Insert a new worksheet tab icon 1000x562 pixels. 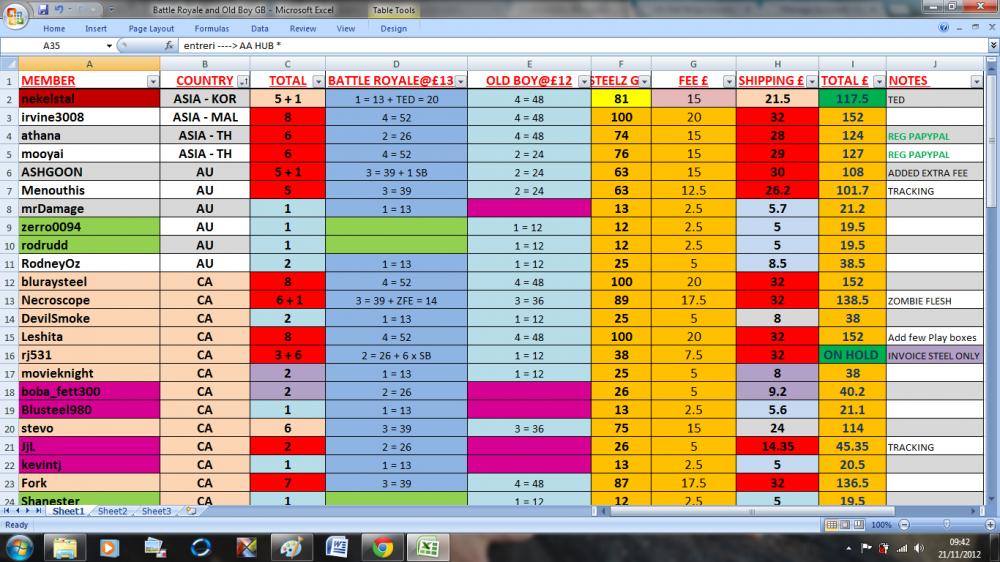191,510
